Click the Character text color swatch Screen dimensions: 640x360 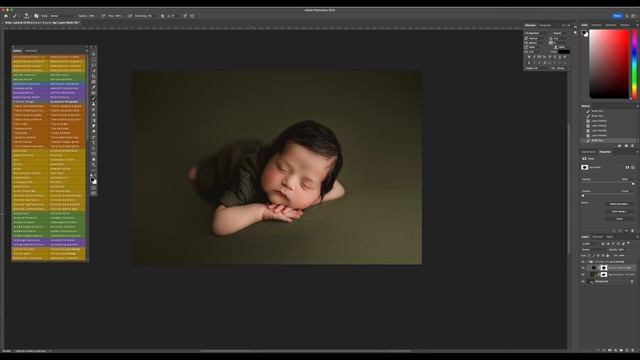pos(564,52)
